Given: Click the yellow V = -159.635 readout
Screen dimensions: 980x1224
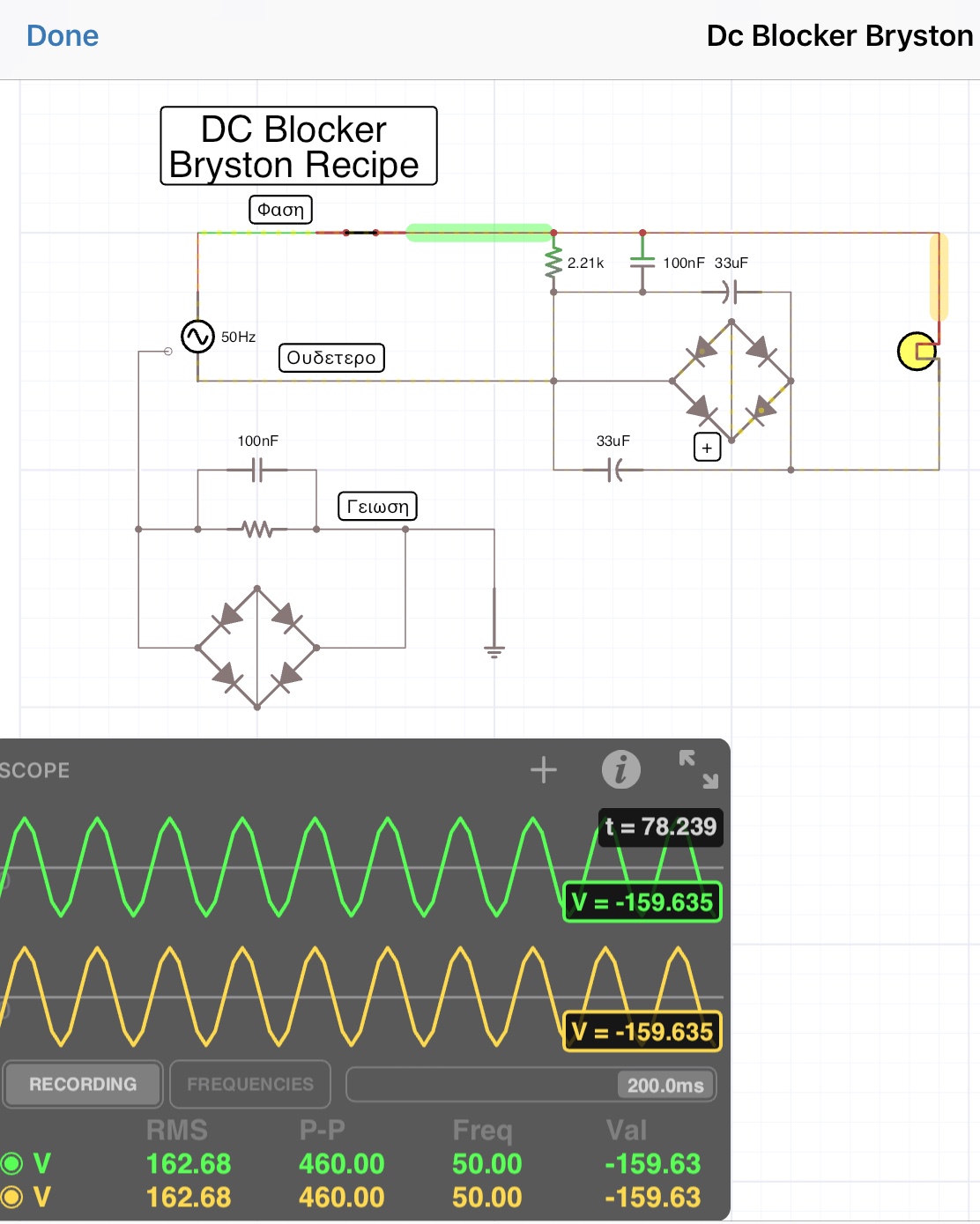Looking at the screenshot, I should point(642,1032).
